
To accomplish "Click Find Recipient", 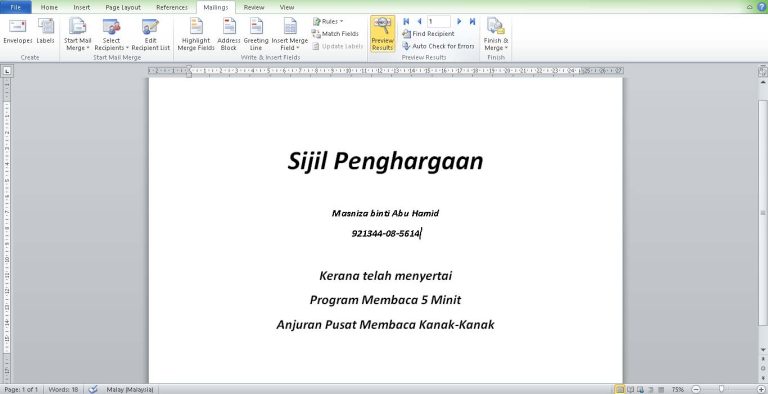I will tap(428, 34).
